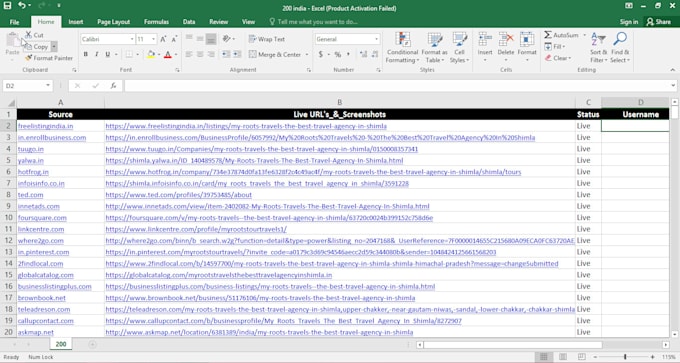Viewport: 680px width, 363px height.
Task: Click the Decrease Indent icon
Action: [226, 54]
